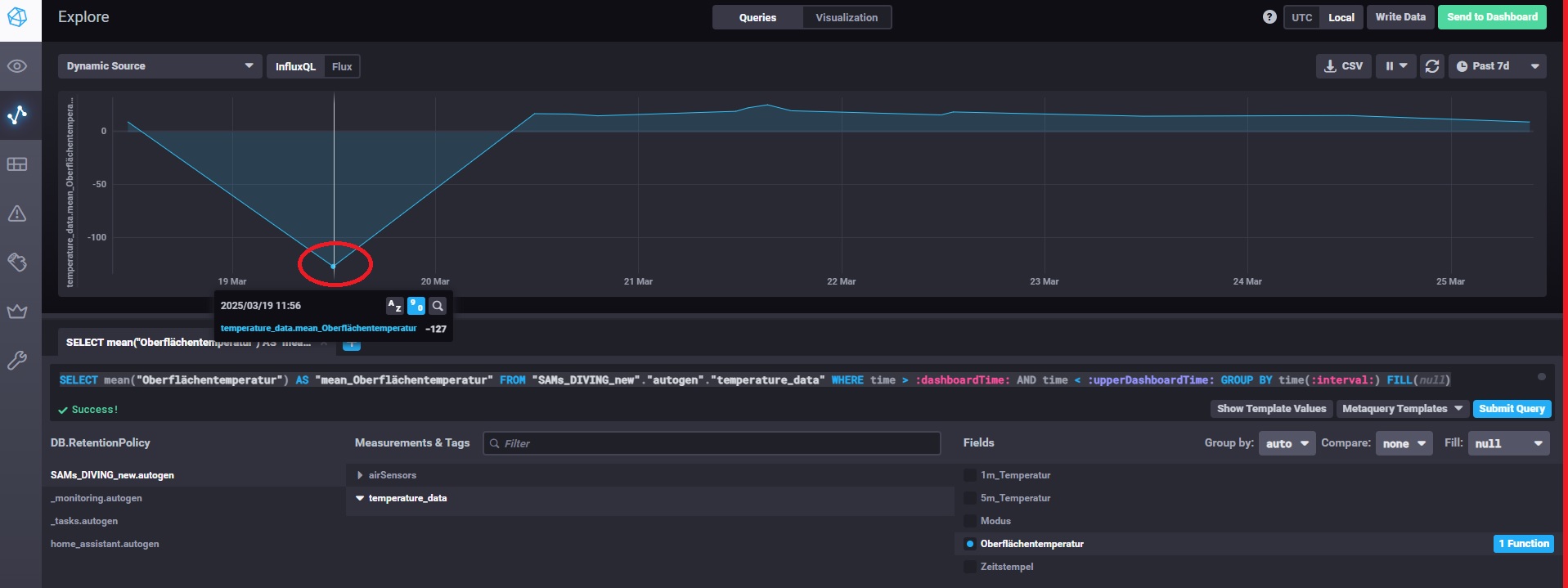The width and height of the screenshot is (1568, 588).
Task: Click the Measurements Filter input field
Action: (x=712, y=443)
